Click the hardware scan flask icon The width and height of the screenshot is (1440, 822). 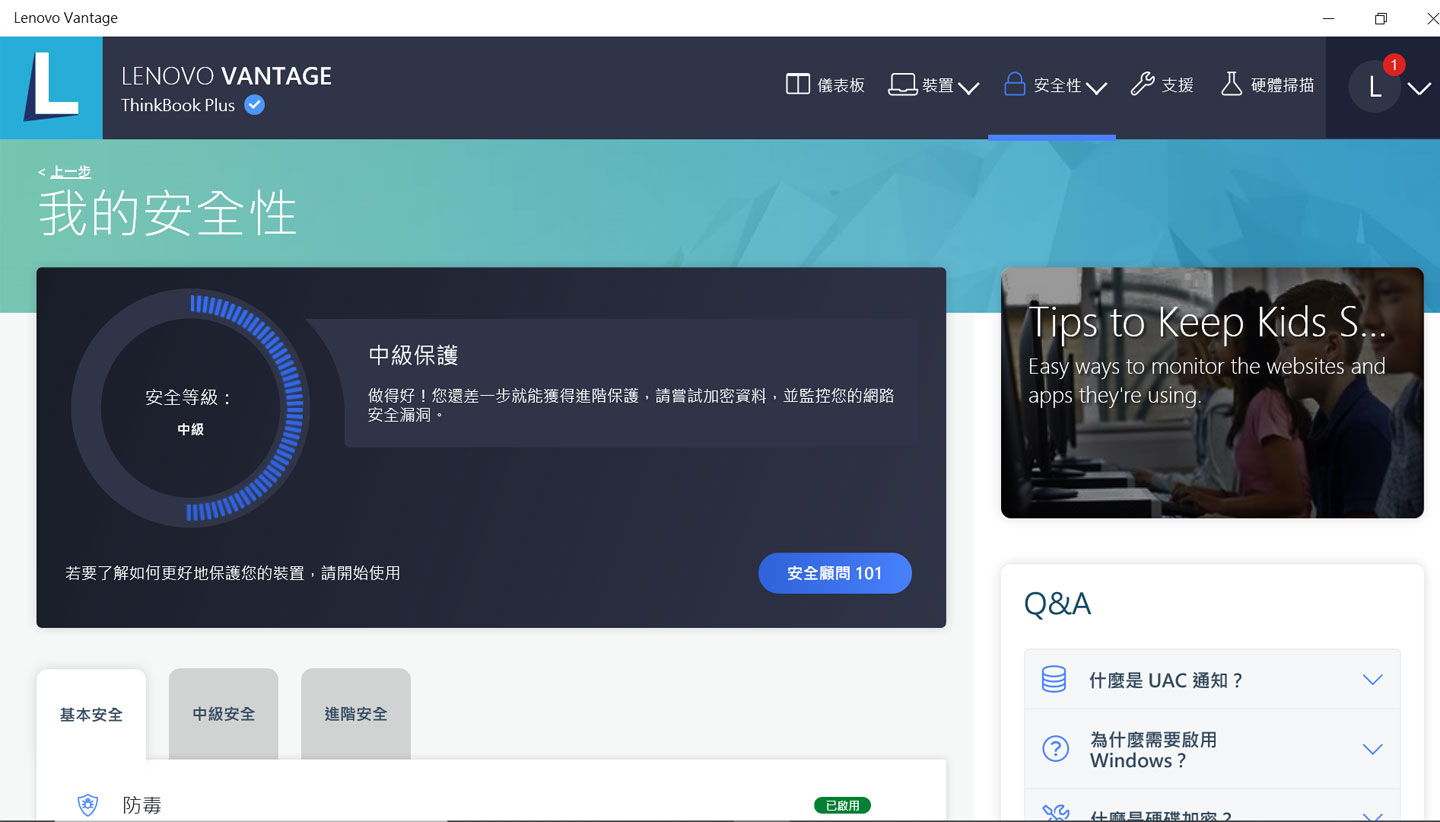1231,85
